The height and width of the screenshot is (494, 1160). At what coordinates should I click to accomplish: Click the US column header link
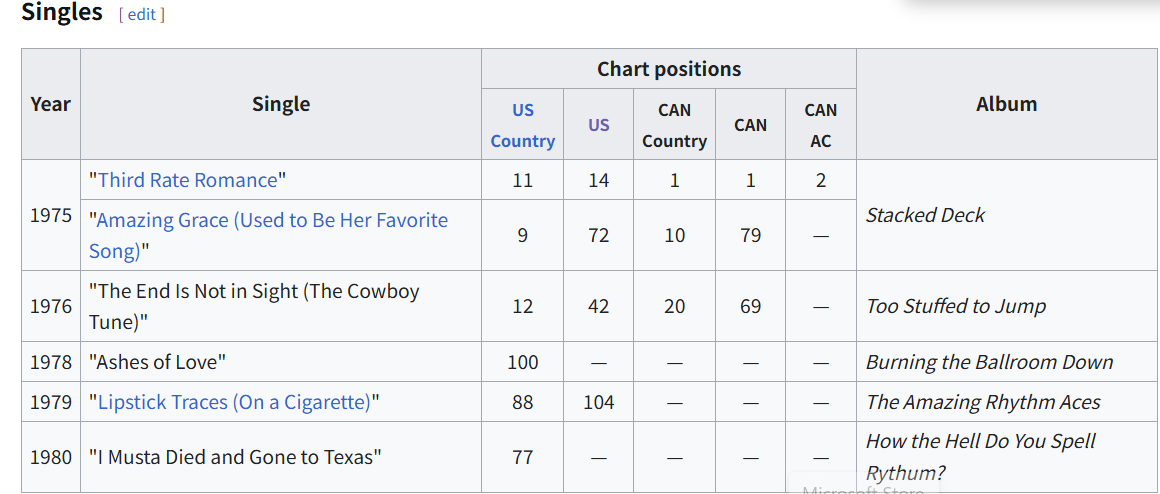(598, 125)
